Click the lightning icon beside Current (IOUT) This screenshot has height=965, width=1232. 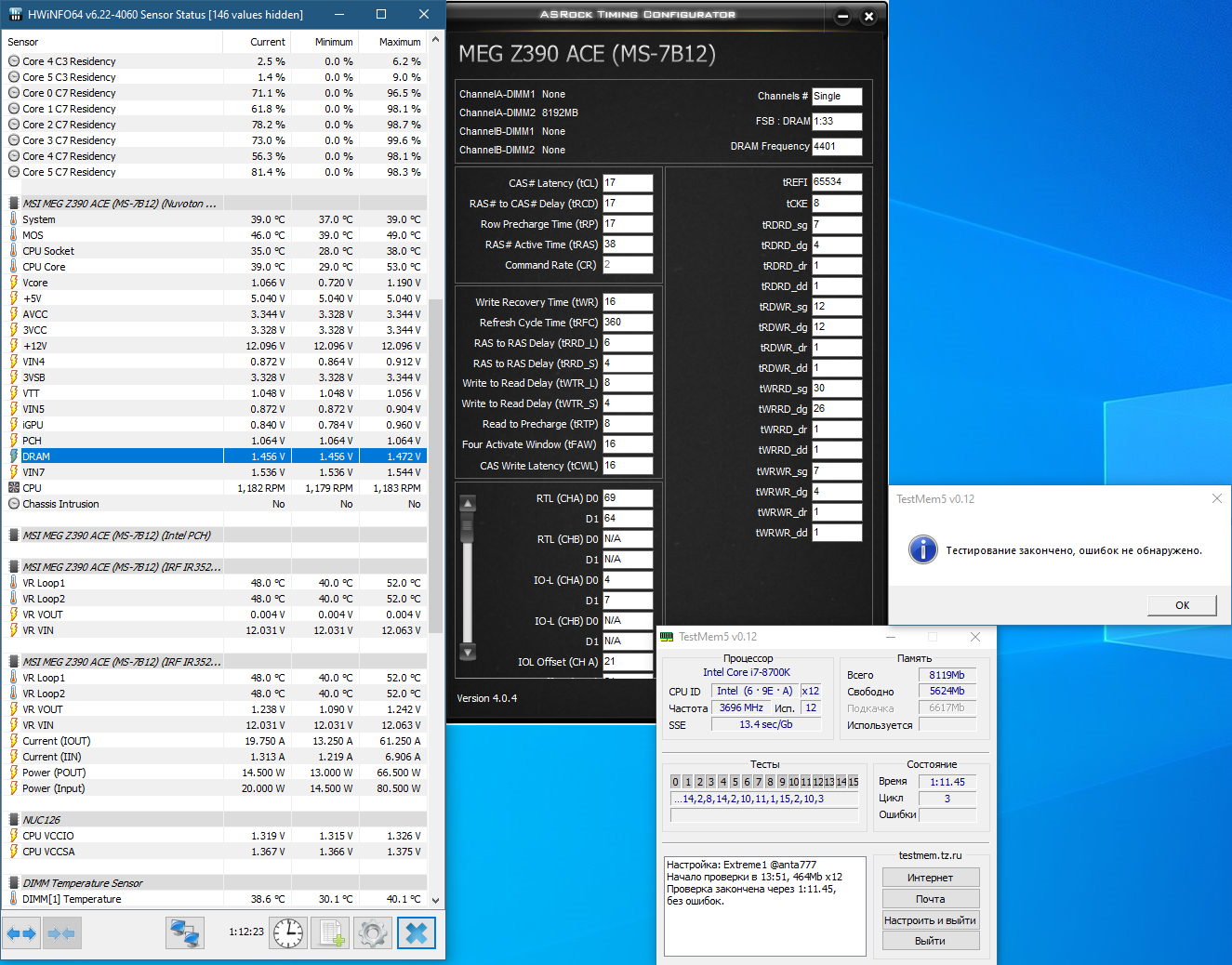point(13,741)
